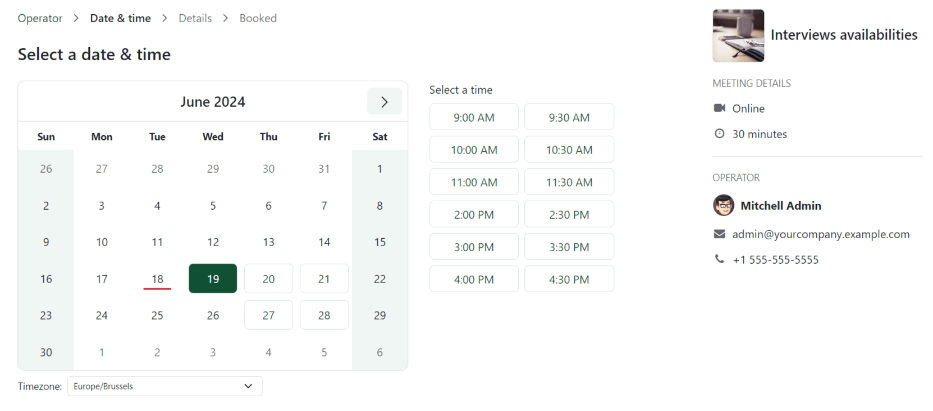Click the clock icon beside 30 minutes
Screen dimensions: 933x411
719,134
